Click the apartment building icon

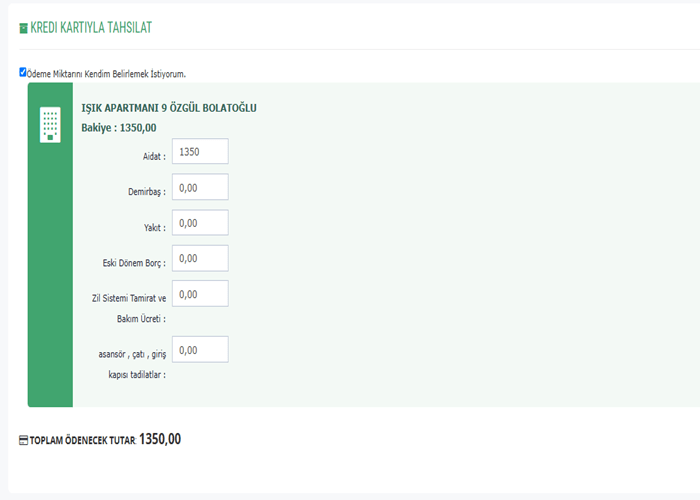point(50,125)
